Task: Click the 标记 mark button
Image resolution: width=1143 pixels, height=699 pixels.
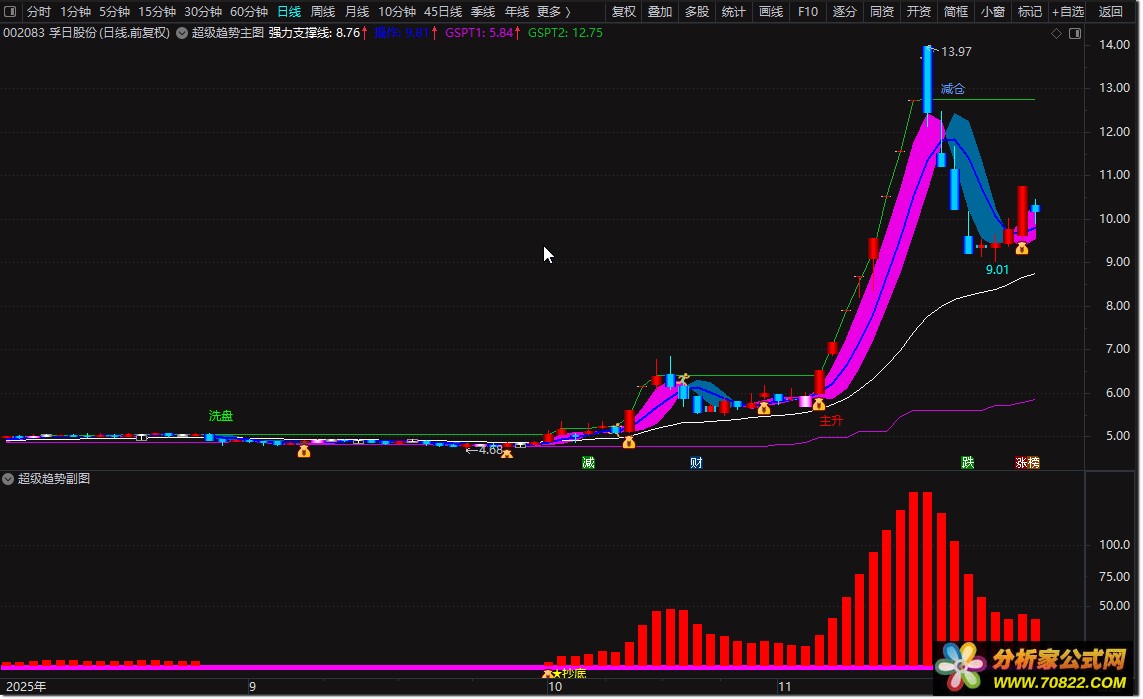Action: click(1029, 12)
